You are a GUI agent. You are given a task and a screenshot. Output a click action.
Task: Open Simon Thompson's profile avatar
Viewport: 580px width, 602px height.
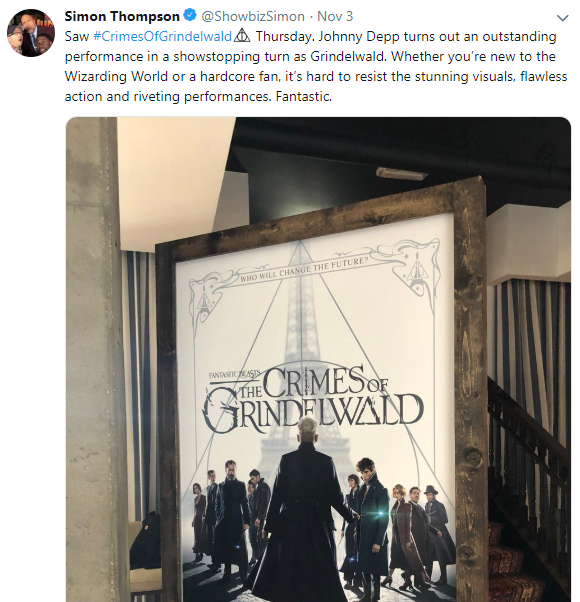(x=31, y=33)
